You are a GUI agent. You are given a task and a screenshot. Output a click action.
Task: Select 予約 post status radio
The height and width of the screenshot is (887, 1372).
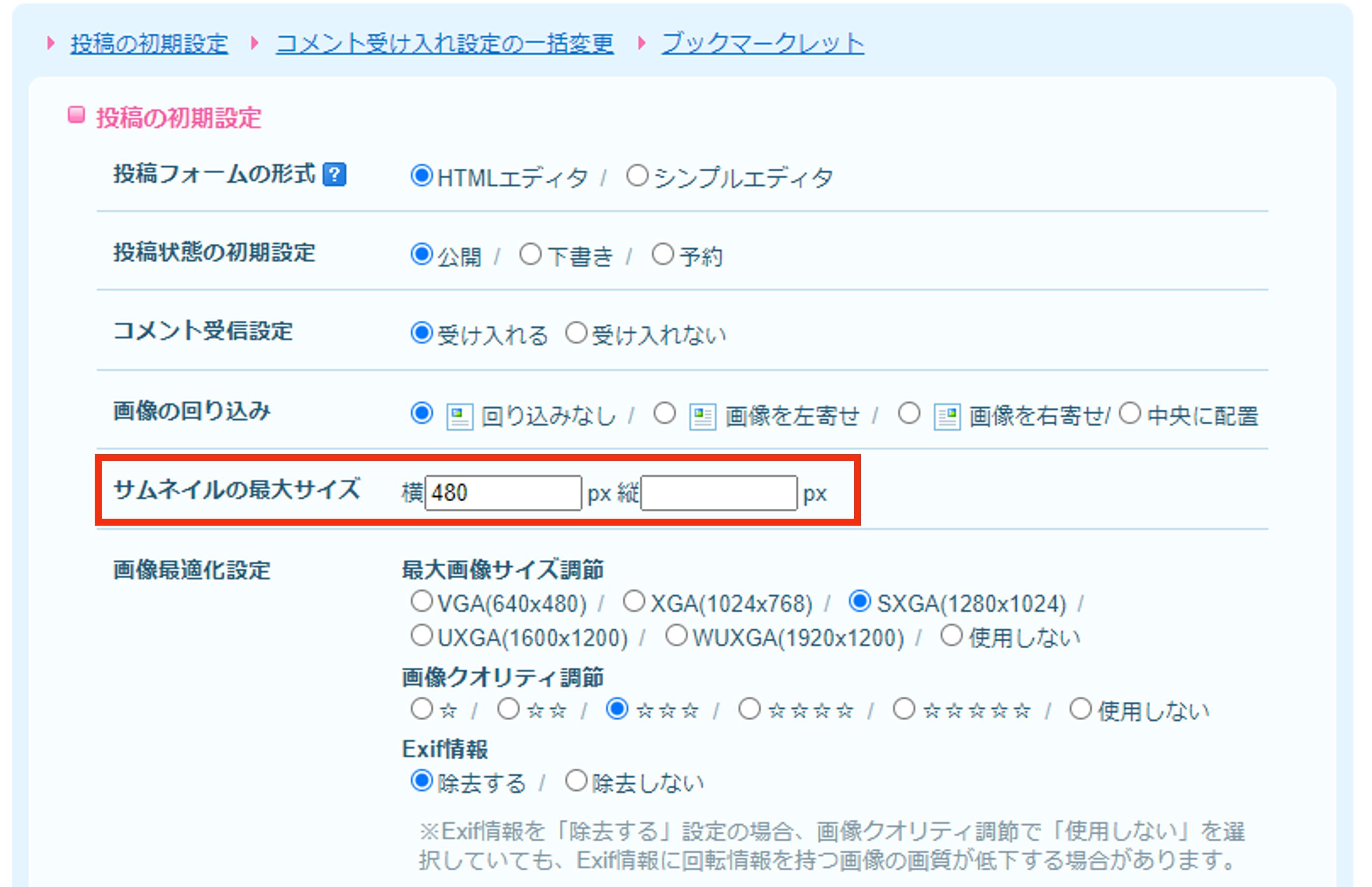tap(663, 254)
